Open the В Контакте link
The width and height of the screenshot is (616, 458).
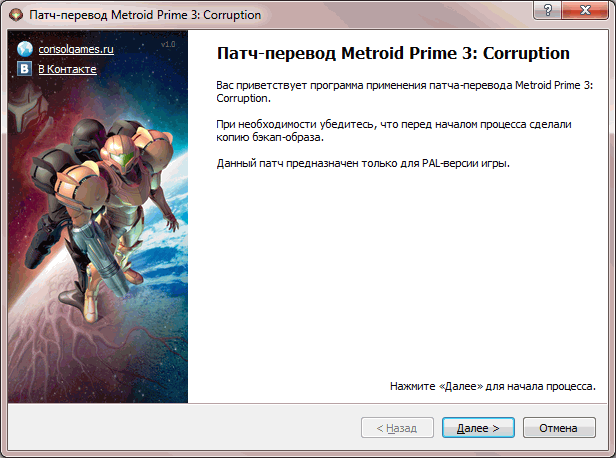tap(67, 69)
